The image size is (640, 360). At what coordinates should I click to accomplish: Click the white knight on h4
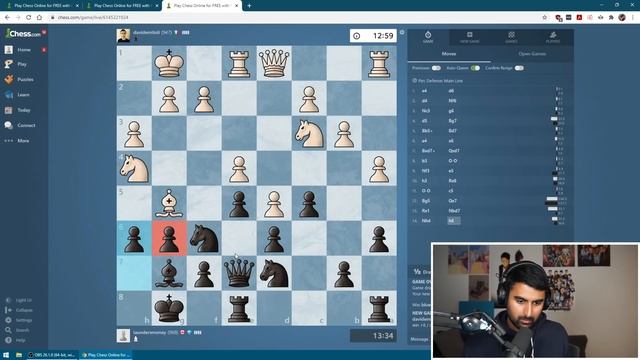coord(134,168)
